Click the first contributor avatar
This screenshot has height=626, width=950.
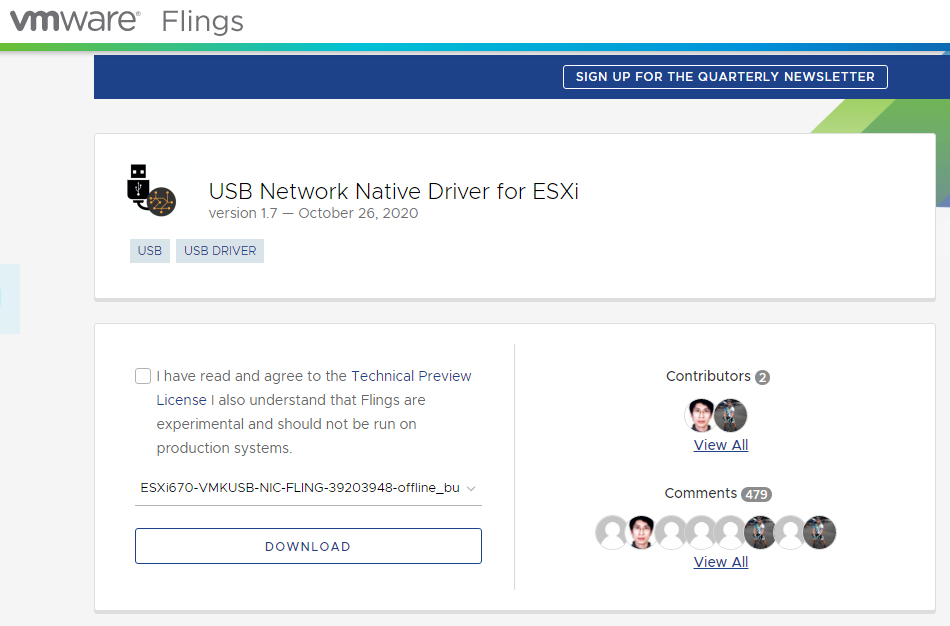click(702, 415)
